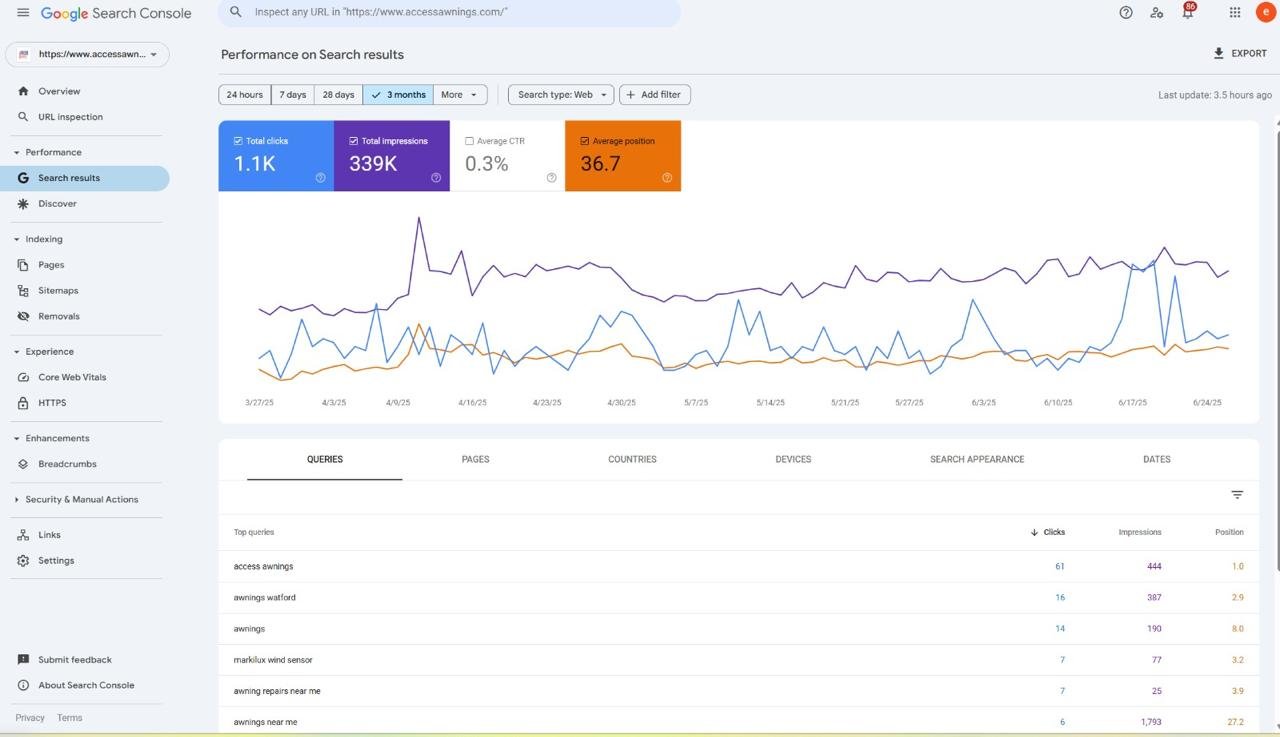Select the 28 days date range
1280x737 pixels.
[x=338, y=95]
